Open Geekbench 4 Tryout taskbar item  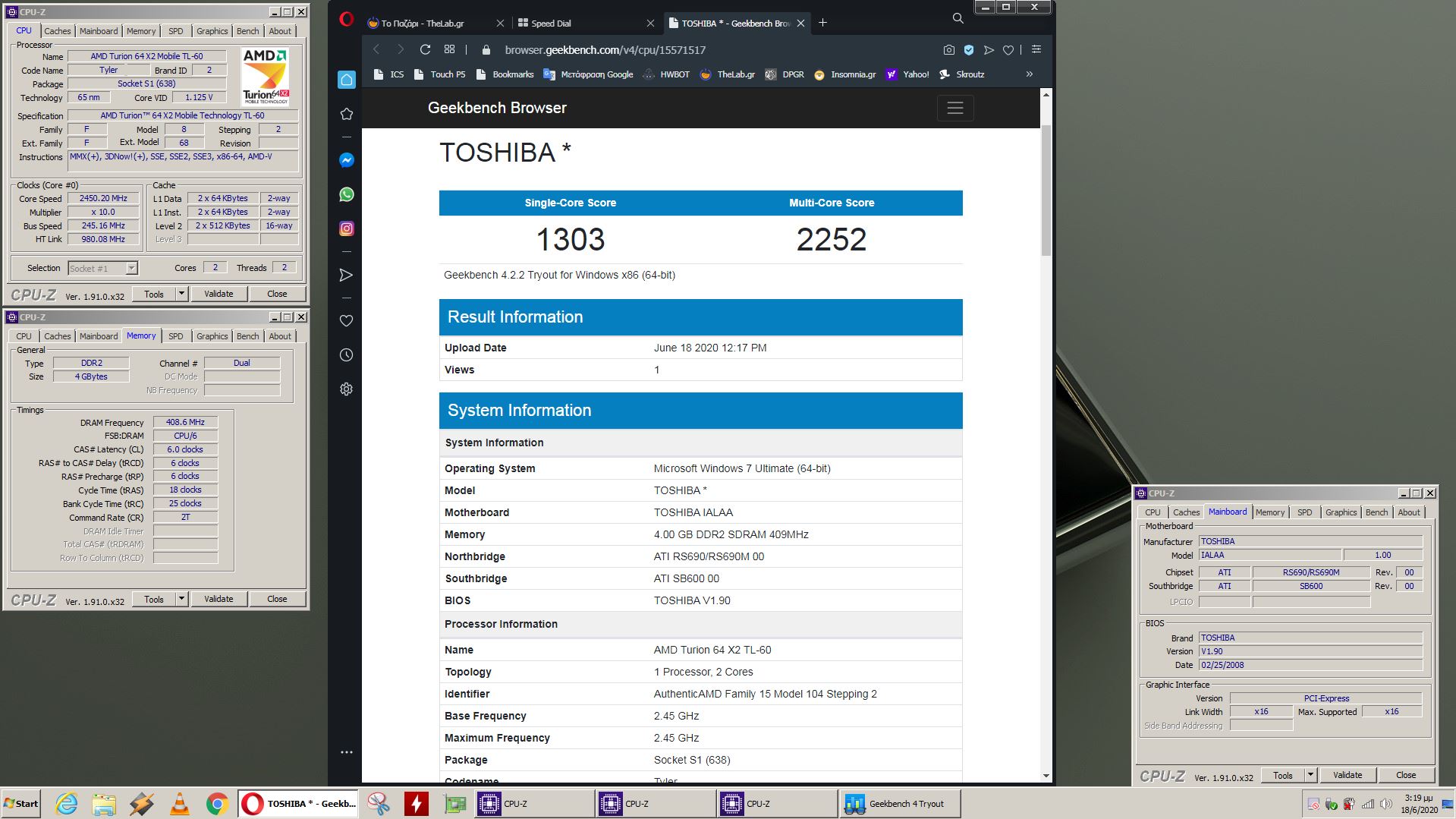coord(899,803)
